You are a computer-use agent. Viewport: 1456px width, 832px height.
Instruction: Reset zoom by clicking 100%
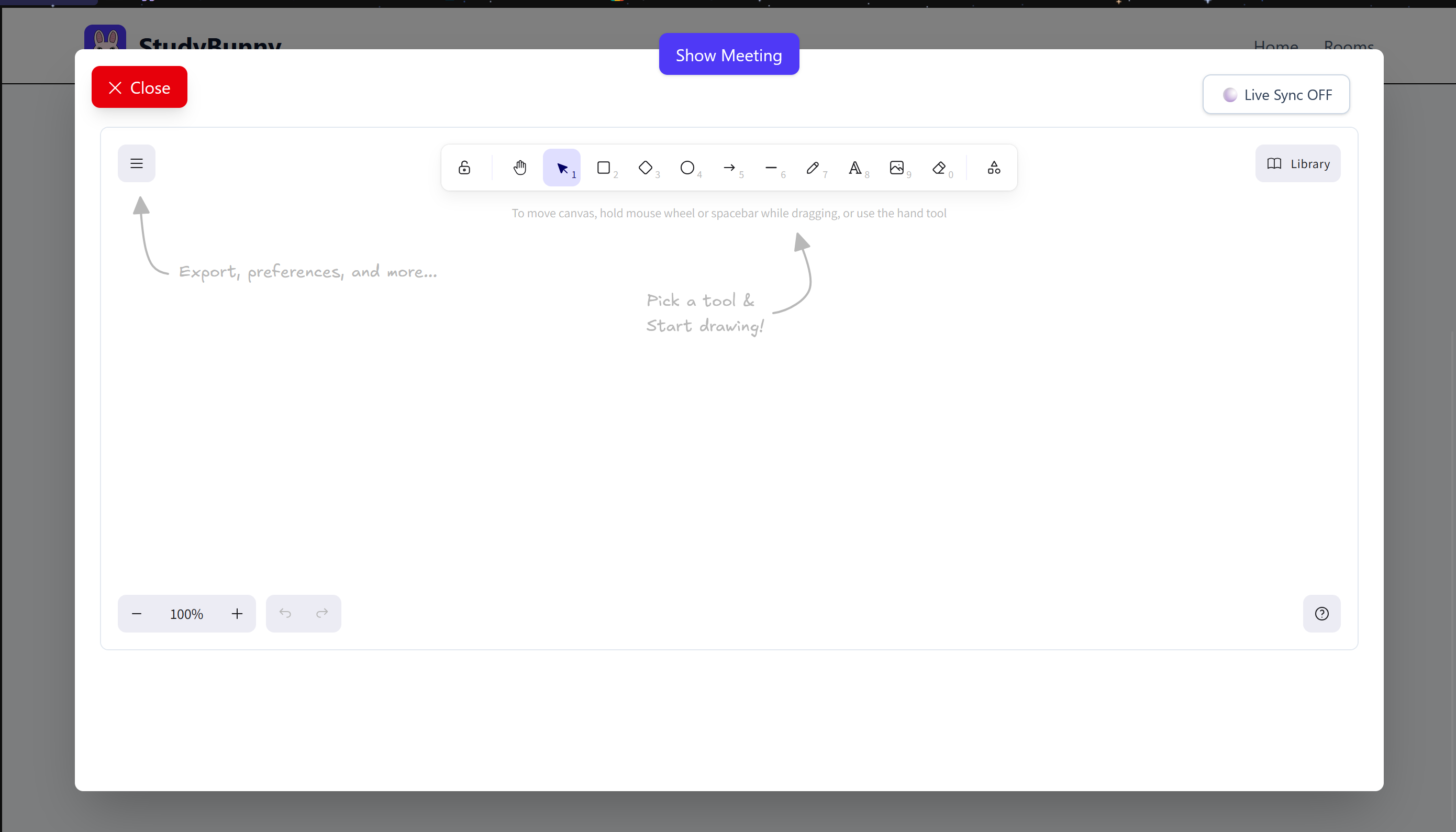186,614
